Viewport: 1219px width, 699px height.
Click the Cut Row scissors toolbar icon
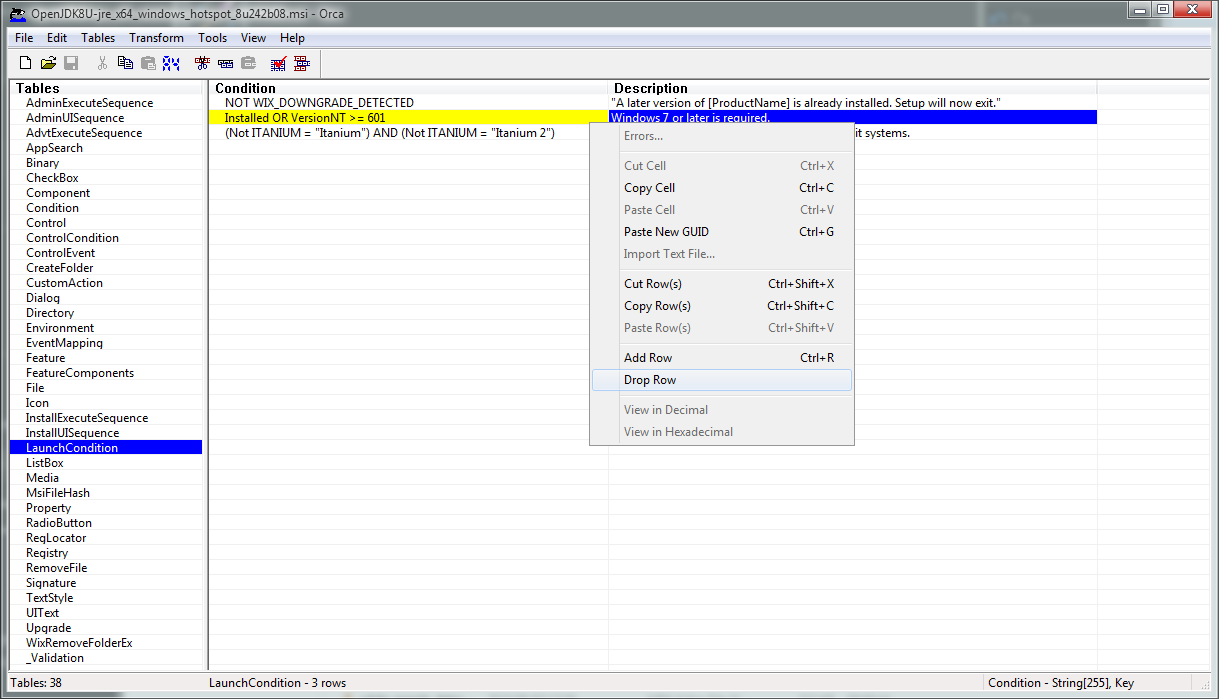click(x=202, y=63)
